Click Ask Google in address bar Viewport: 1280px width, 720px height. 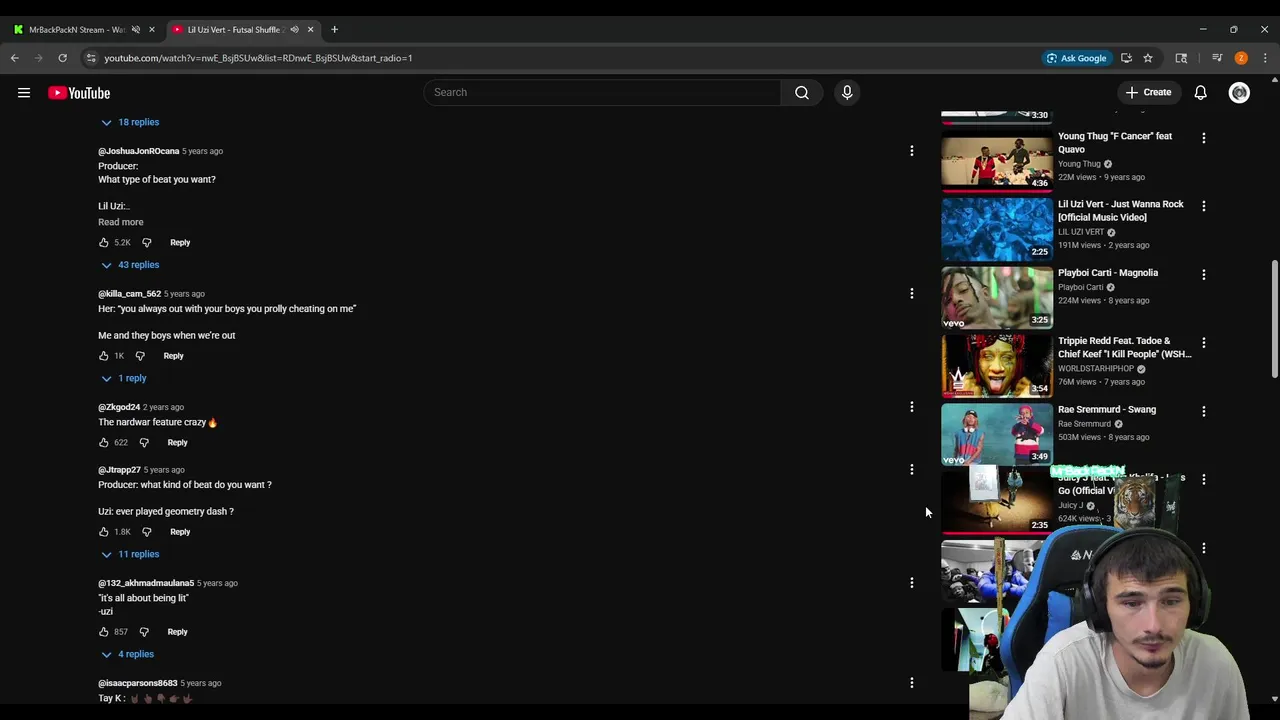point(1076,58)
